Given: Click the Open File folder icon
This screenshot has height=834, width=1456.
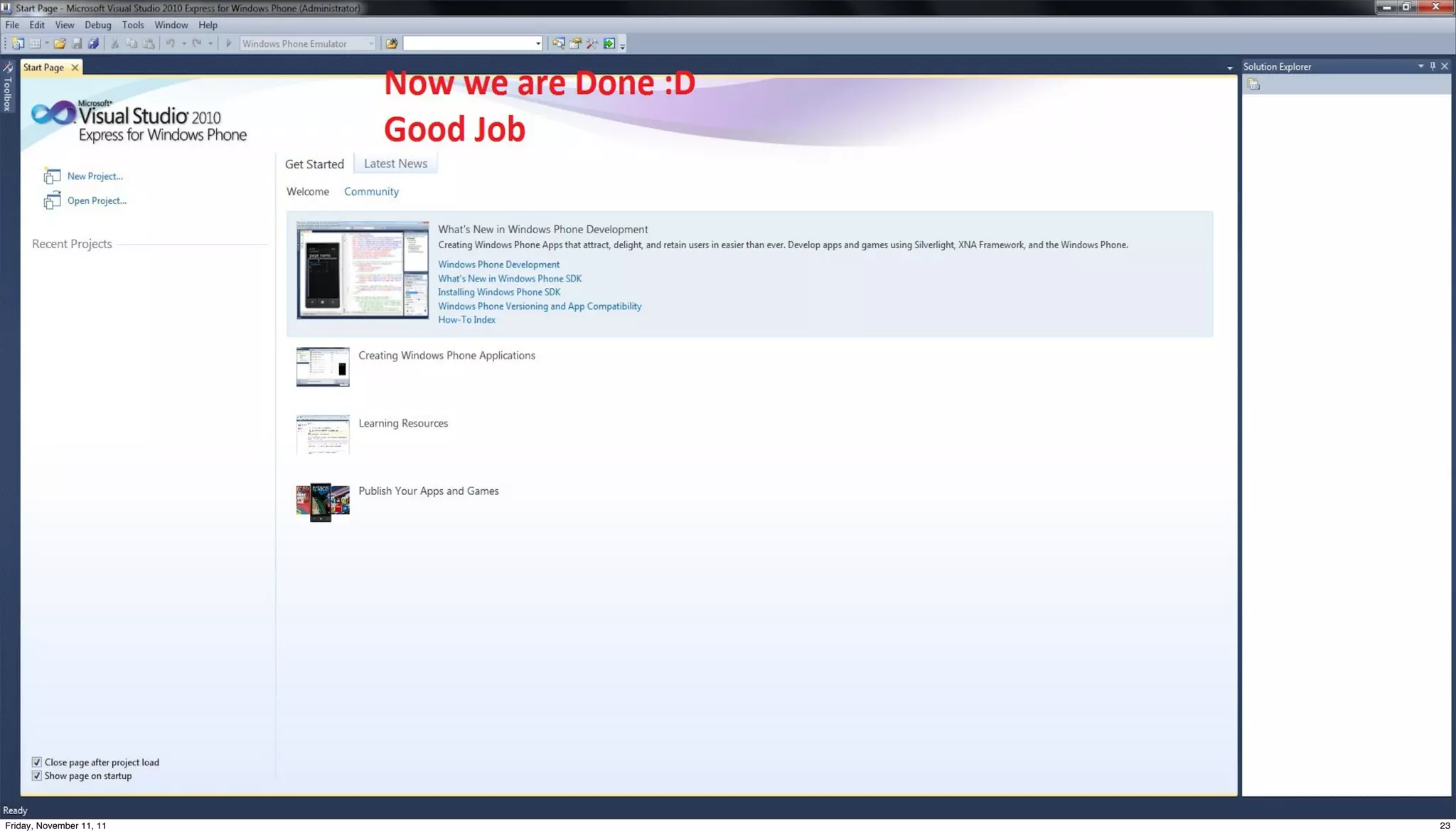Looking at the screenshot, I should click(x=60, y=43).
